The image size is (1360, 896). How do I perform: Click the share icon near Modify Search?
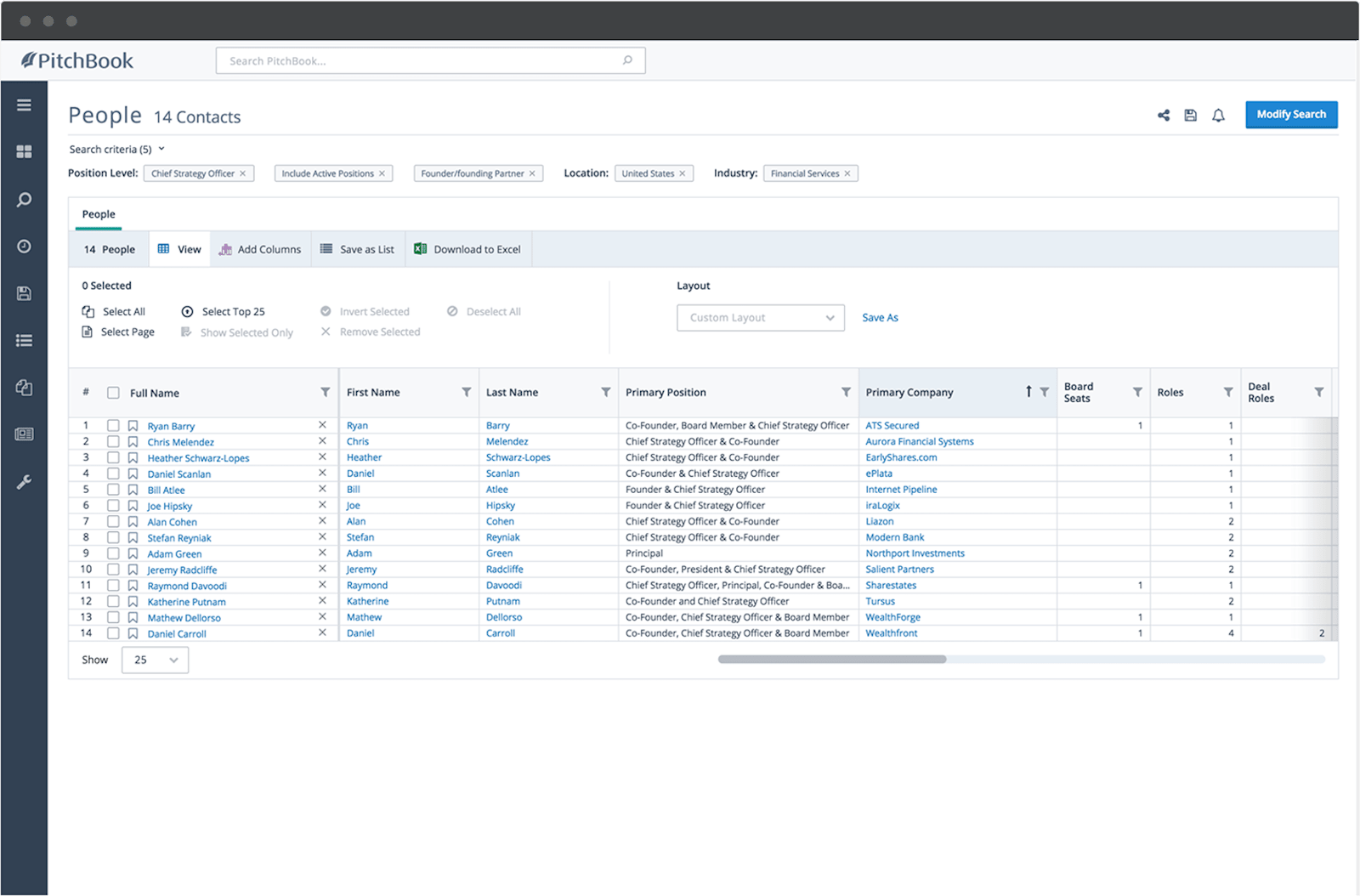point(1164,115)
